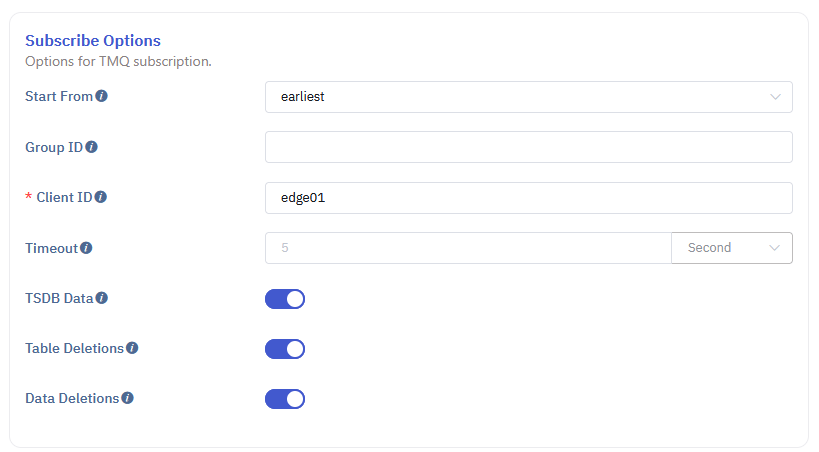Click the Client ID label text

(x=63, y=197)
